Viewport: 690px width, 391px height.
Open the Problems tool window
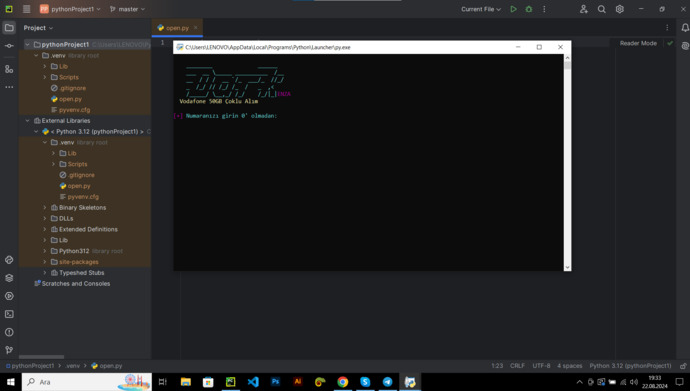9,332
